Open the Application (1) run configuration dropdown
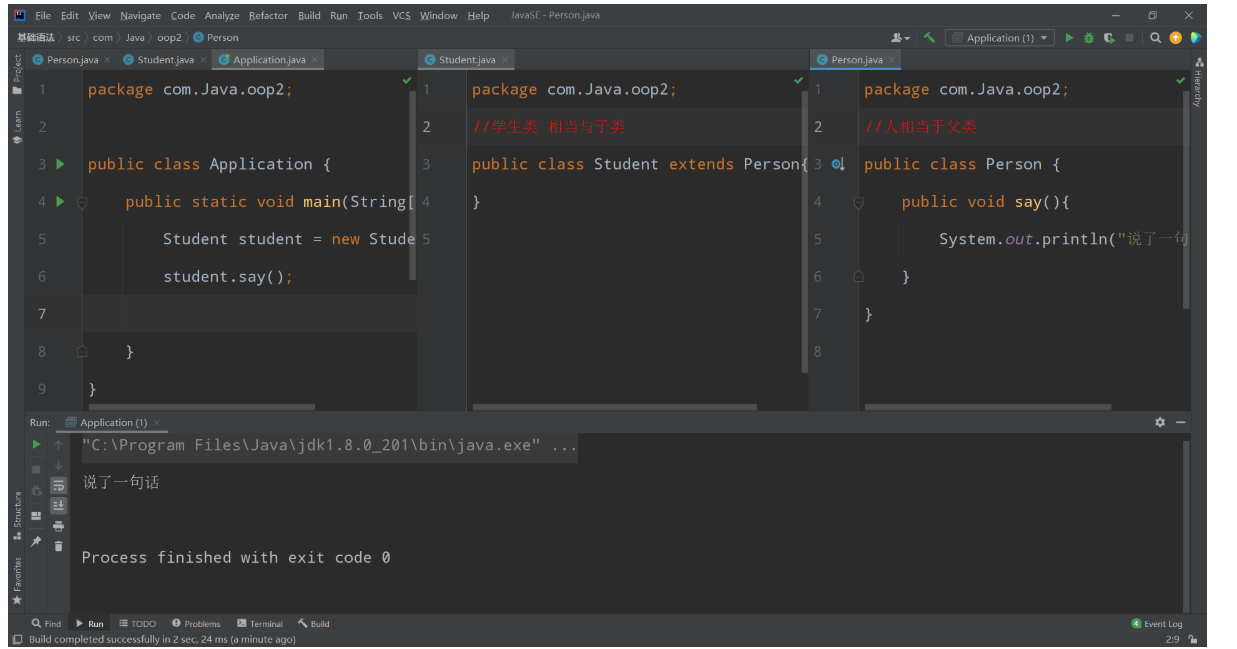 [x=999, y=38]
